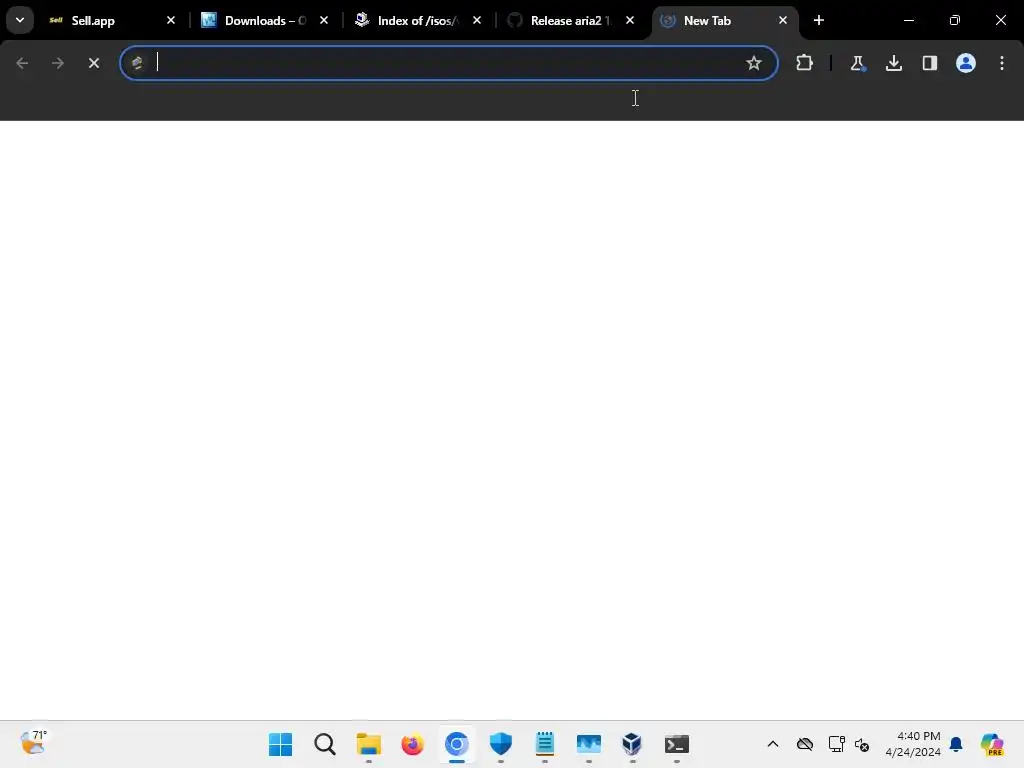The width and height of the screenshot is (1024, 768).
Task: Toggle the side panel
Action: point(930,63)
